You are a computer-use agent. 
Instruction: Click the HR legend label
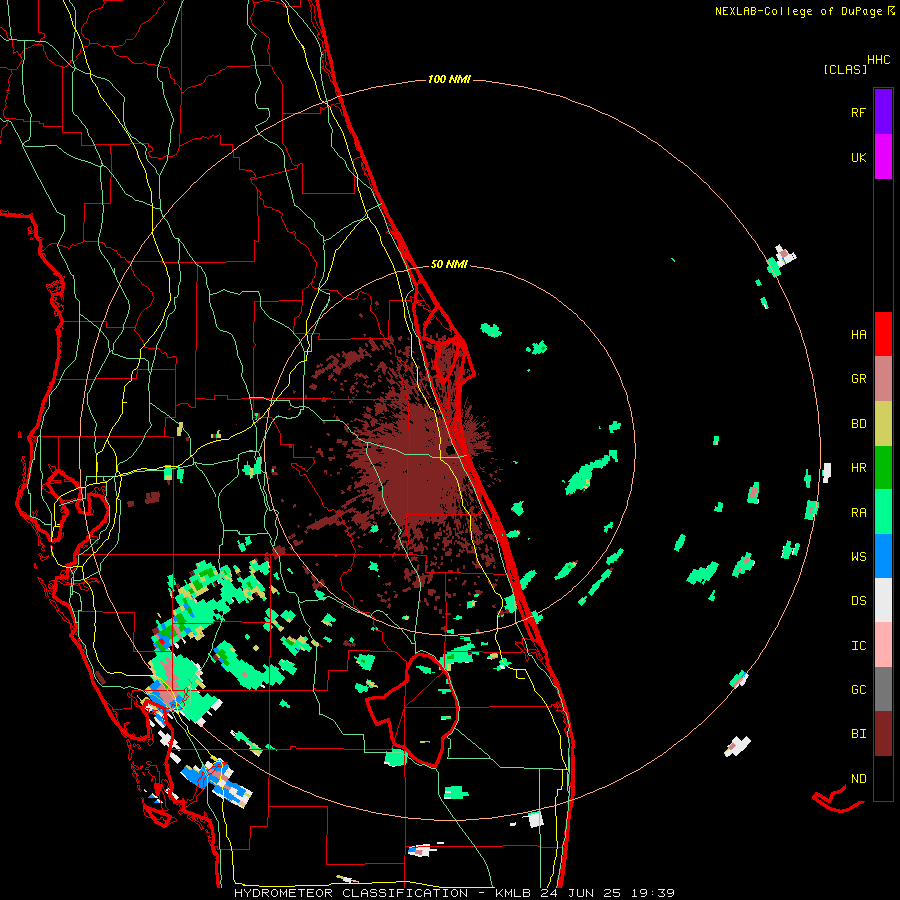point(858,468)
